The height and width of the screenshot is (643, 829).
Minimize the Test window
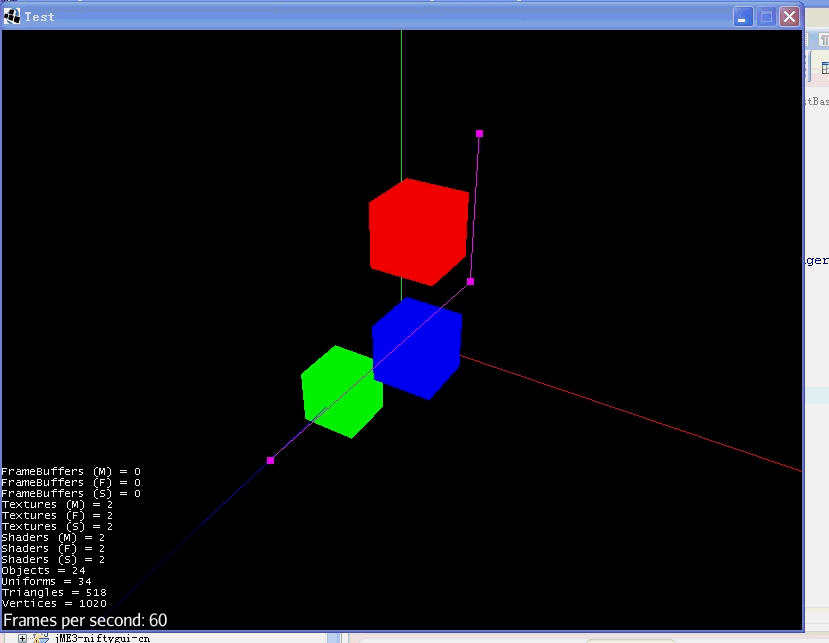[743, 17]
